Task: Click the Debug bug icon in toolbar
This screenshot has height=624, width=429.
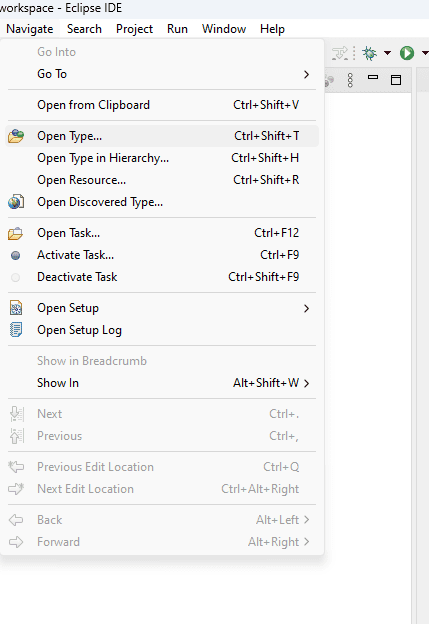Action: [369, 53]
